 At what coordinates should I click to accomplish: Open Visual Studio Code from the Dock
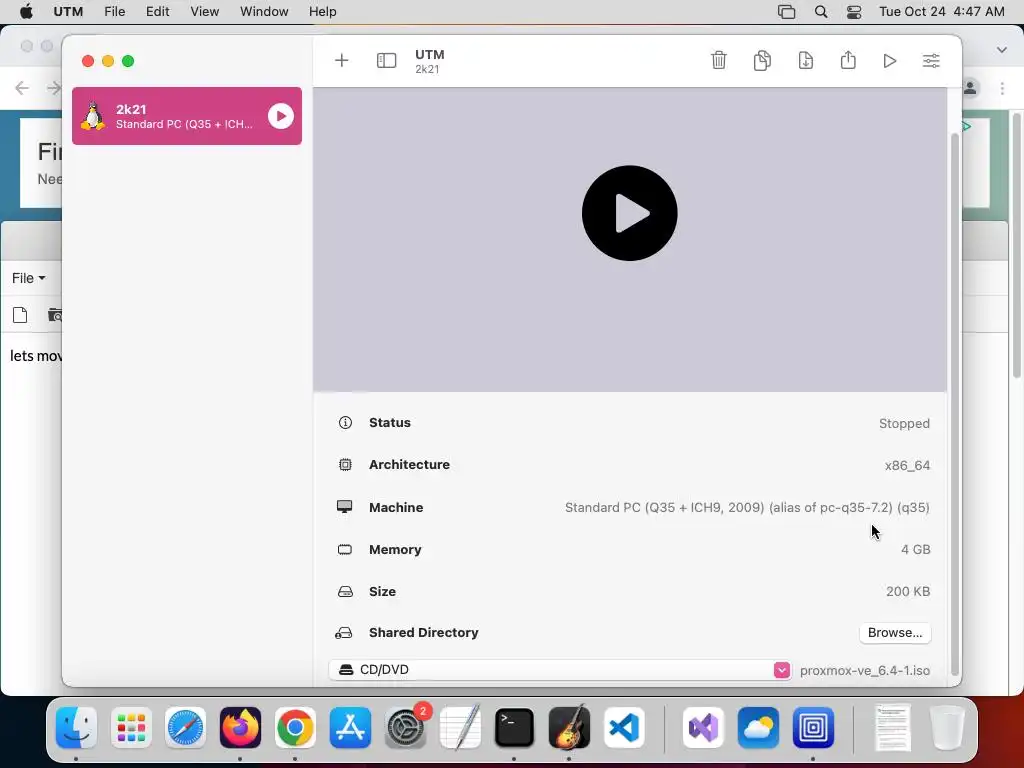[624, 728]
